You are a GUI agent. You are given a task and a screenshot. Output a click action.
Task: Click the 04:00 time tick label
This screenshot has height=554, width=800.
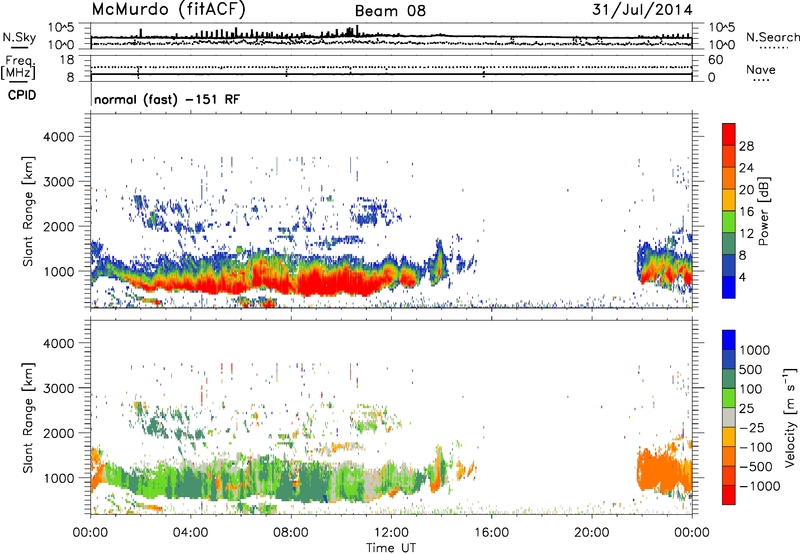(x=191, y=533)
